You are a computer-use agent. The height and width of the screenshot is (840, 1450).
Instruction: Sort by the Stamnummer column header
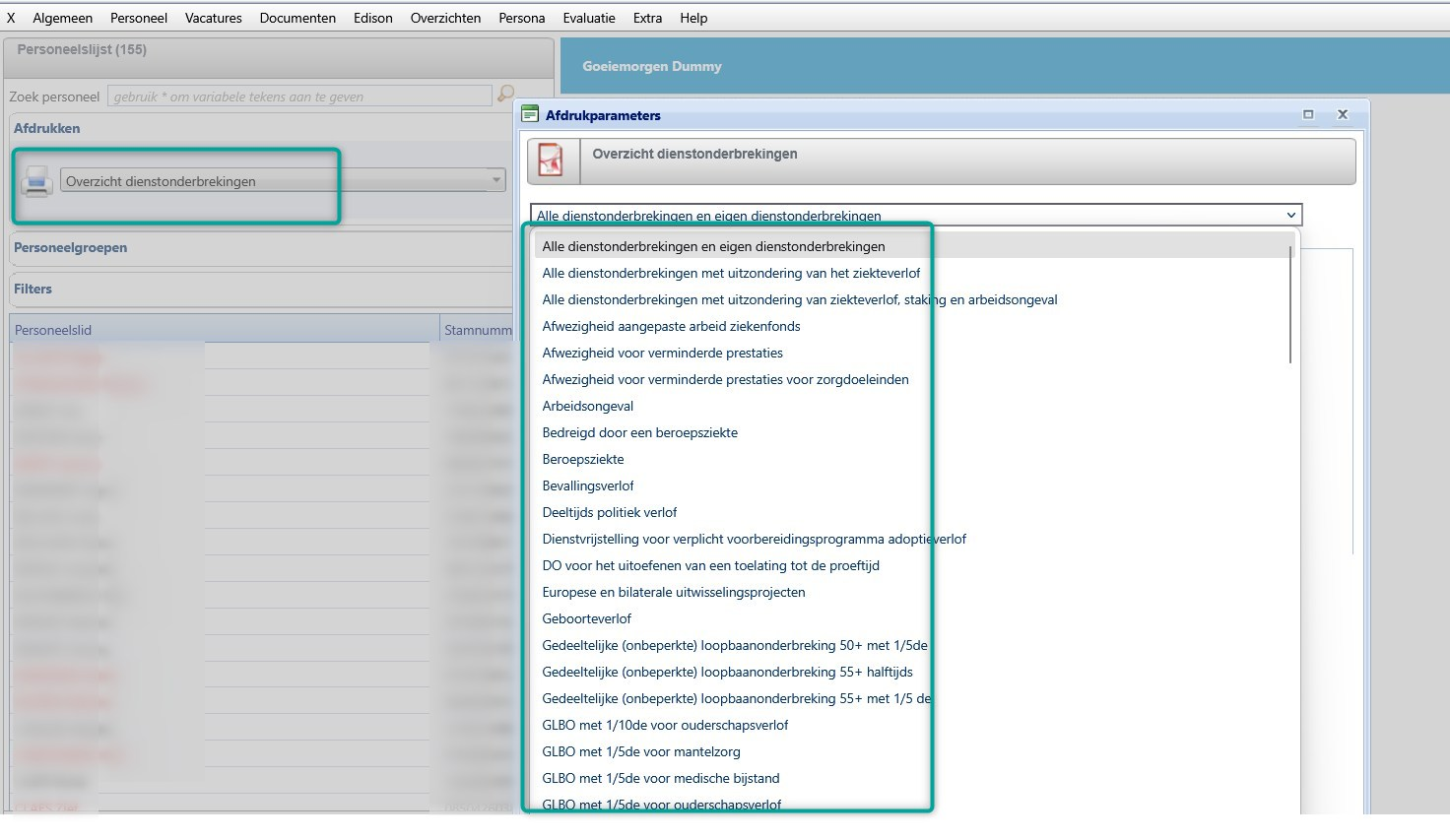pos(478,330)
